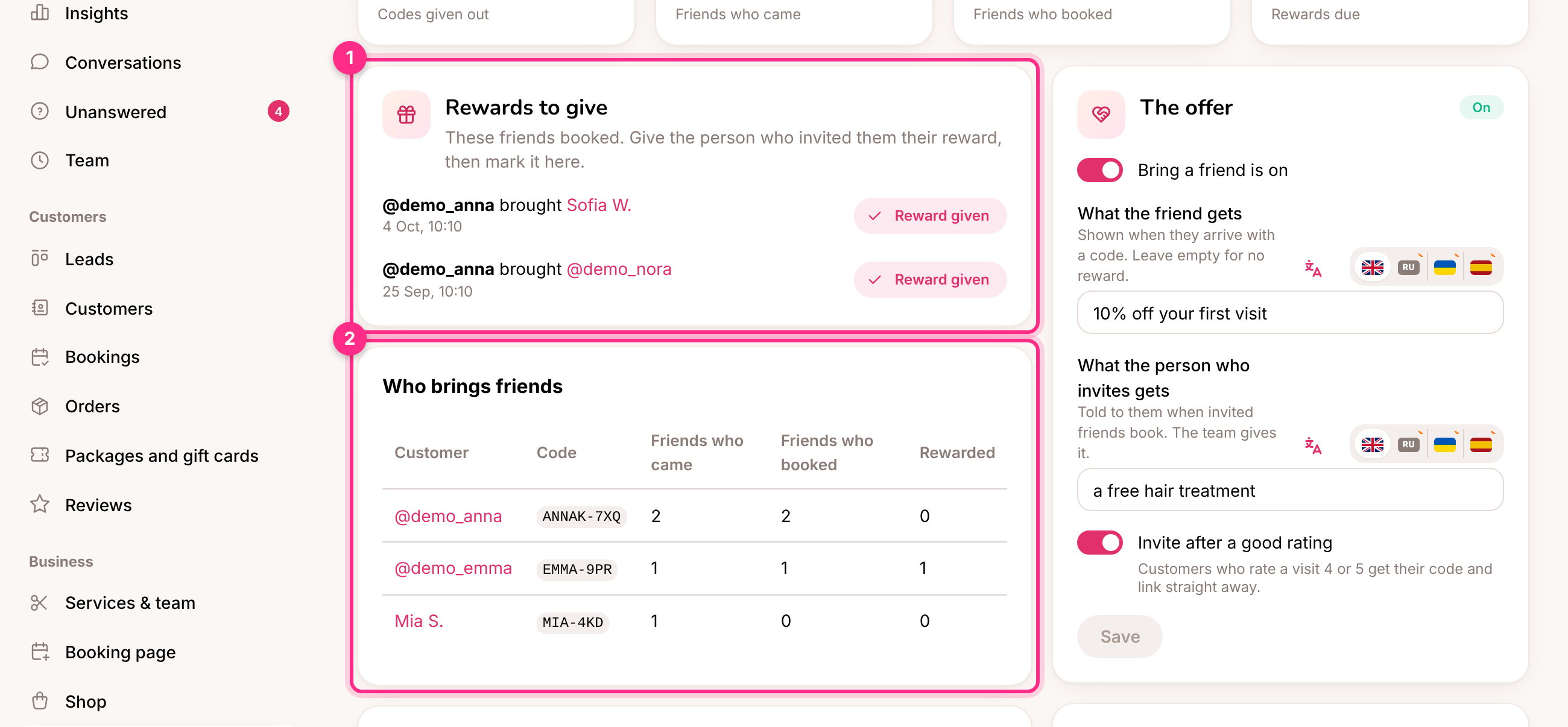Open @demo_emma in the table
This screenshot has width=1568, height=727.
453,568
